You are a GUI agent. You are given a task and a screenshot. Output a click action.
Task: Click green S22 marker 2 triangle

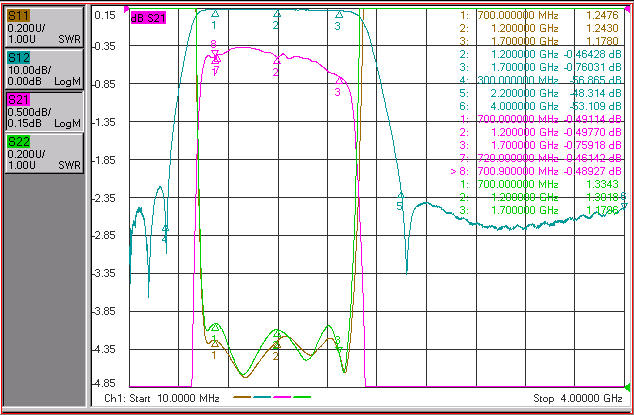(x=277, y=334)
